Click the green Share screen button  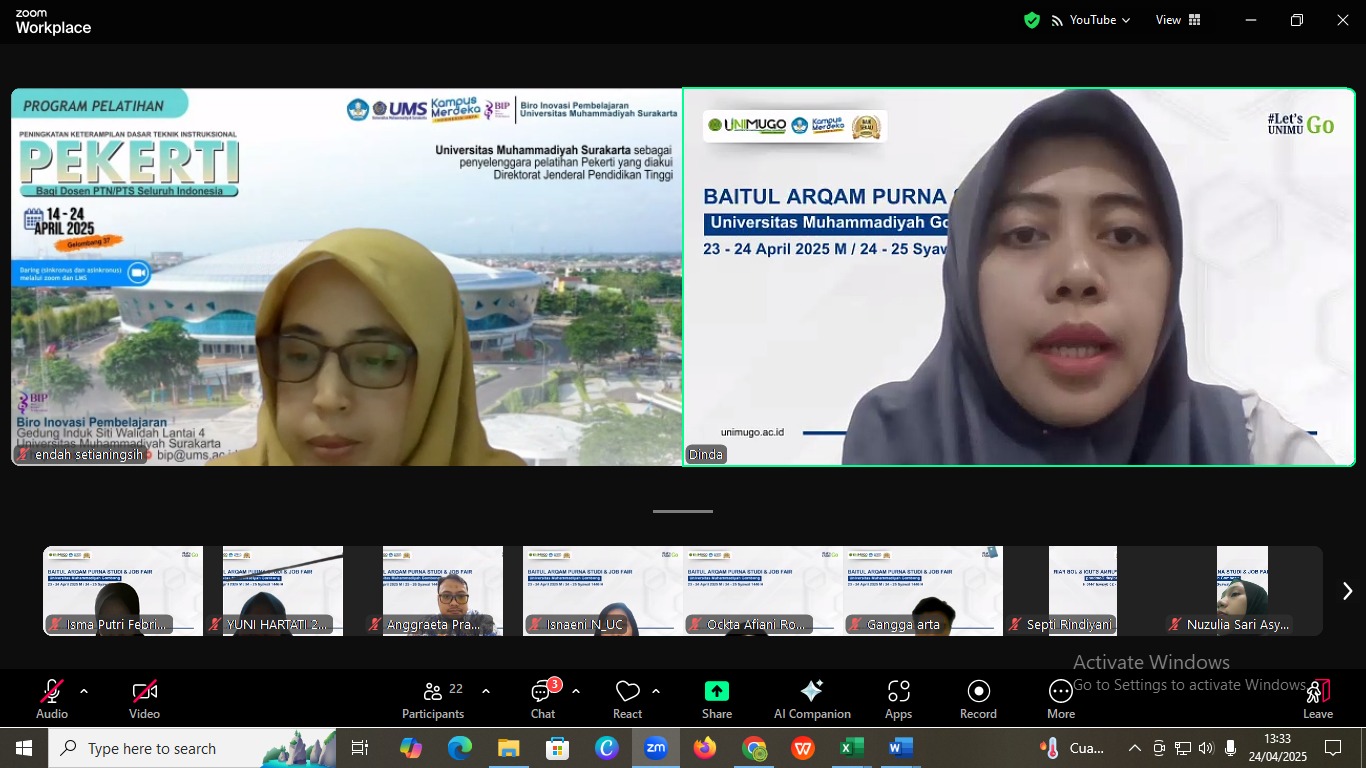tap(717, 699)
